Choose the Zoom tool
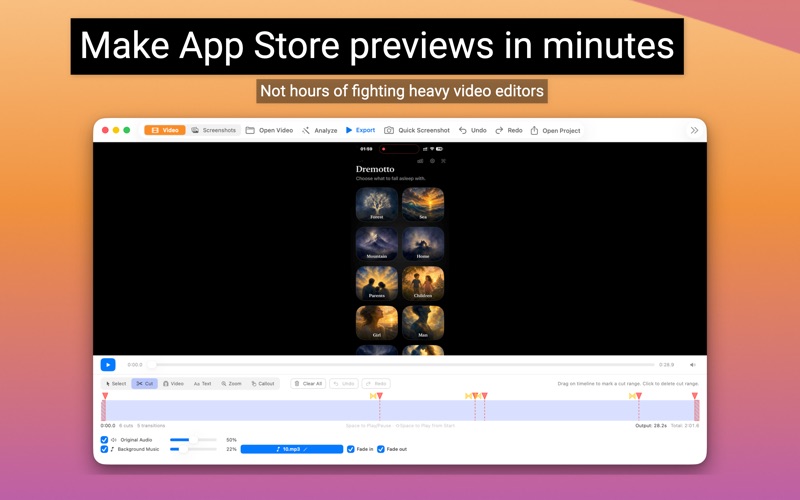Image resolution: width=800 pixels, height=500 pixels. (232, 384)
